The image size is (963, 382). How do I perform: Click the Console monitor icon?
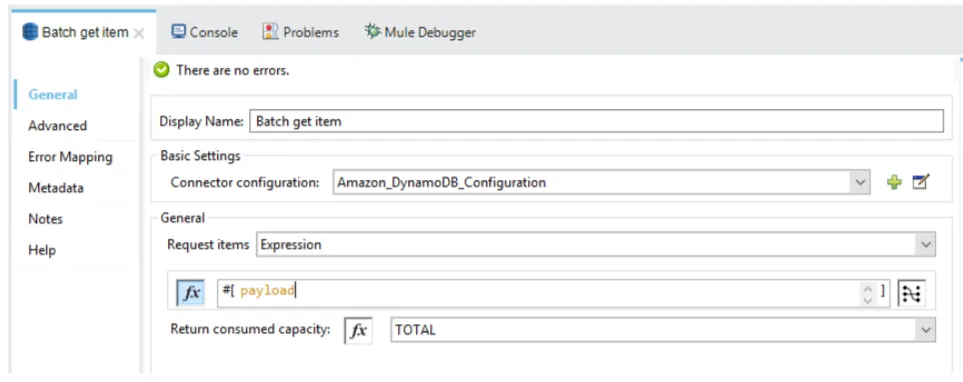click(179, 32)
